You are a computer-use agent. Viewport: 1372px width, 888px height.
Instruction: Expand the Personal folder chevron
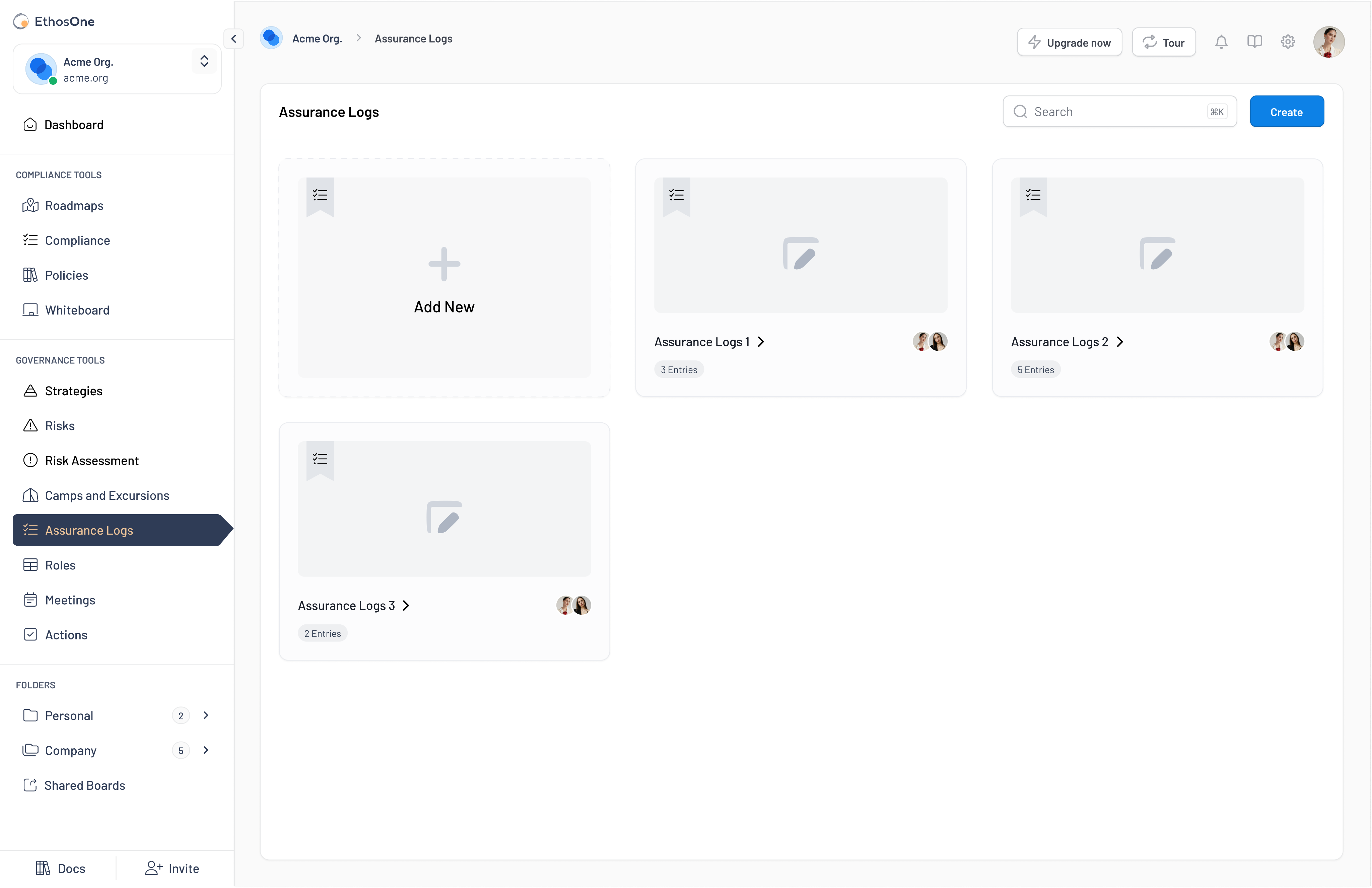coord(206,715)
